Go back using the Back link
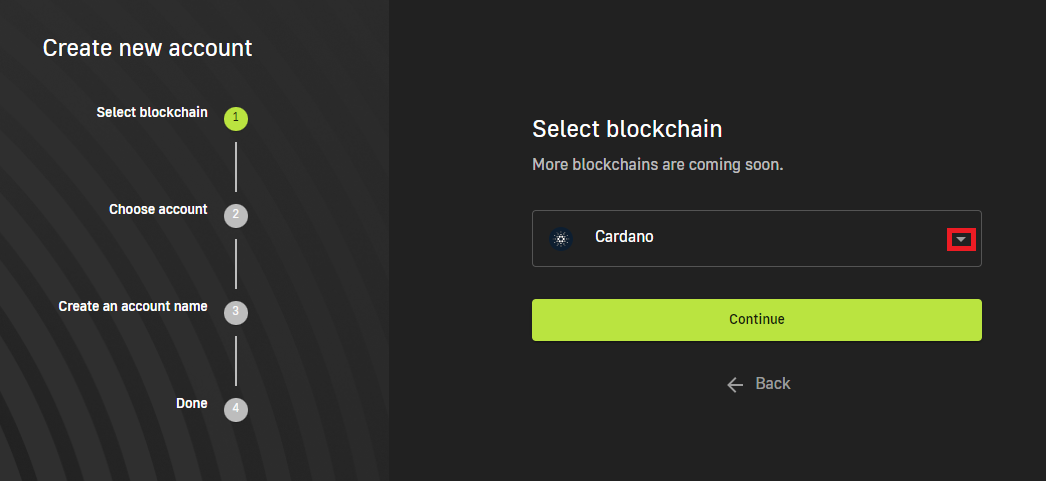 (772, 384)
